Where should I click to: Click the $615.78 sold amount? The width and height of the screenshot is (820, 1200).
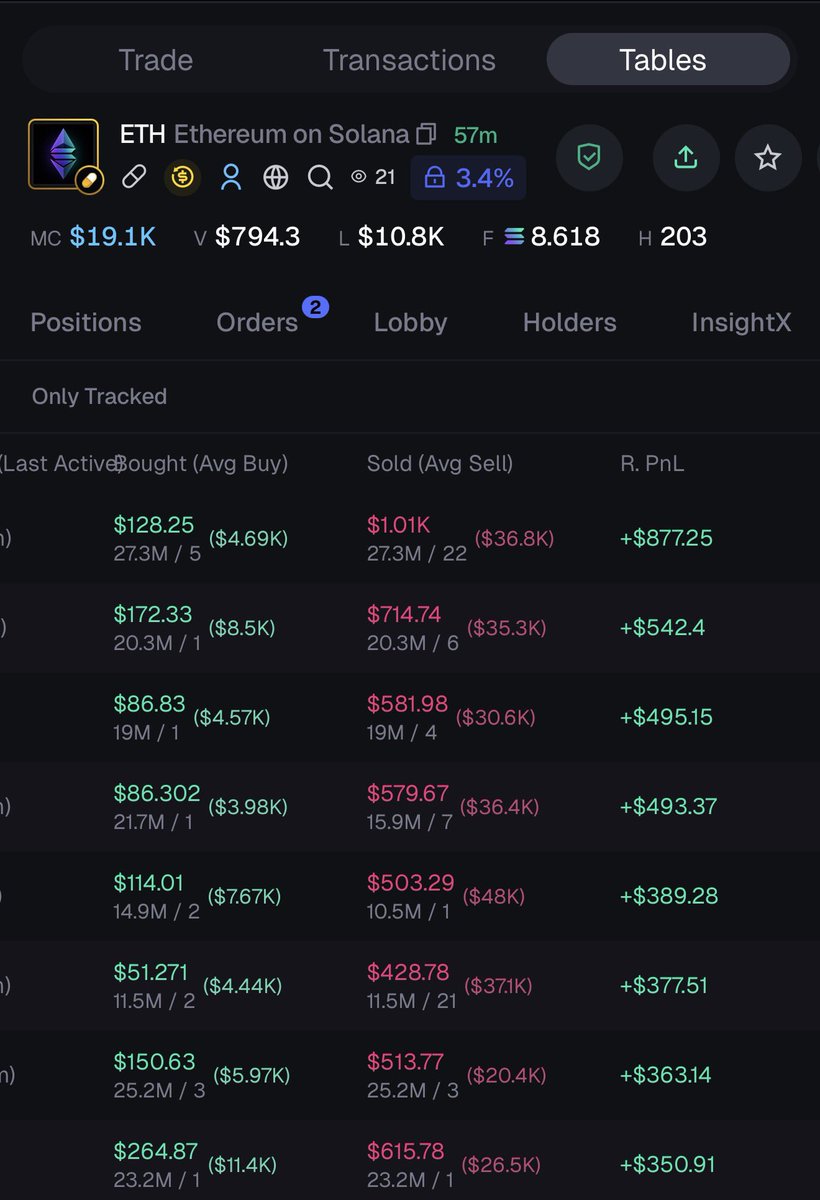coord(406,1151)
